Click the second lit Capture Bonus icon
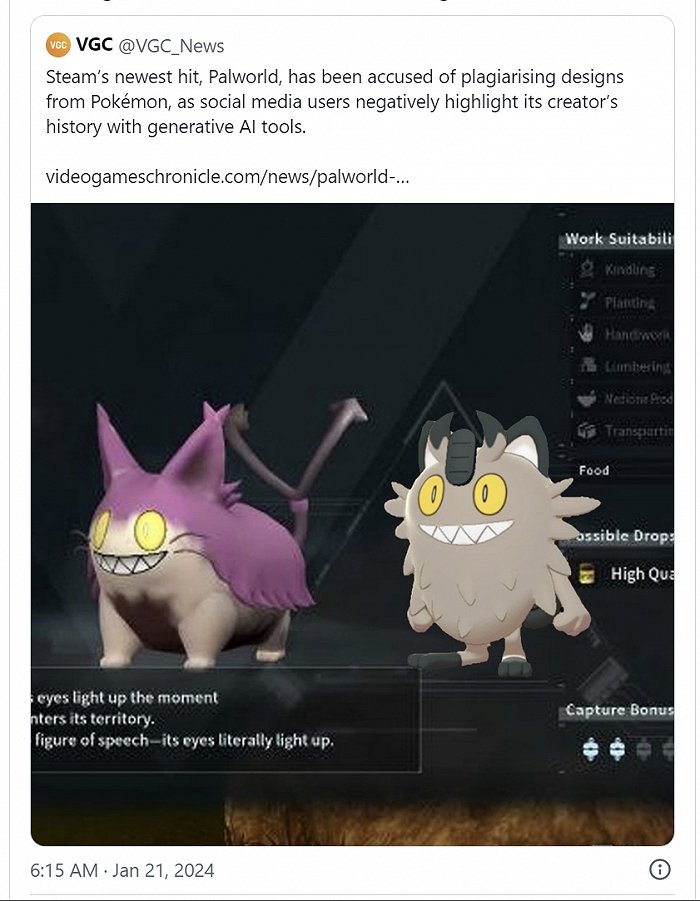The width and height of the screenshot is (700, 901). pyautogui.click(x=617, y=749)
